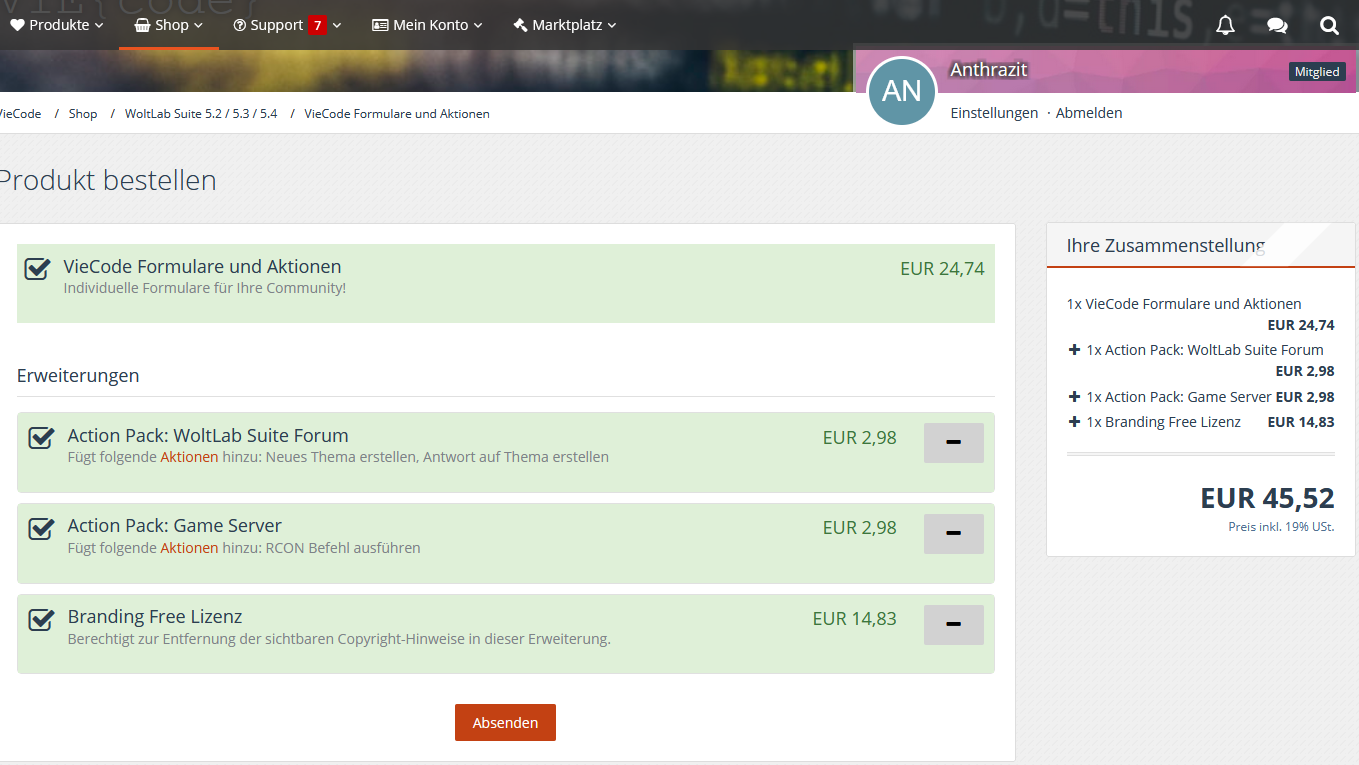Viewport: 1359px width, 765px height.
Task: Click WoltLab Suite 5.2 / 5.3 / 5.4 breadcrumb
Action: [x=201, y=114]
